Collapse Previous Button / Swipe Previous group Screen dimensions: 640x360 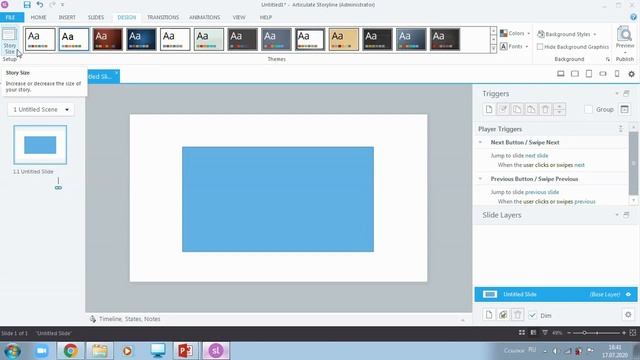coord(480,179)
